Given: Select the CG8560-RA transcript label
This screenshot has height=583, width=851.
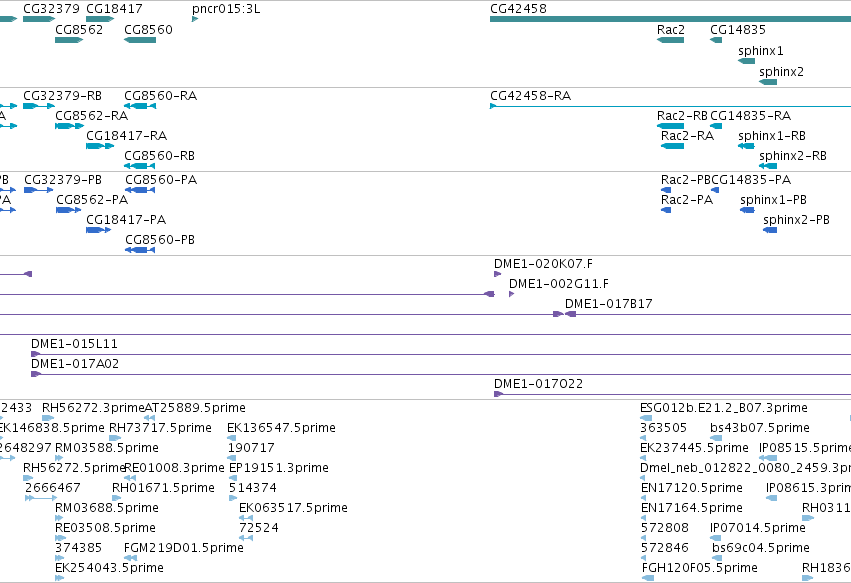Looking at the screenshot, I should click(x=160, y=96).
